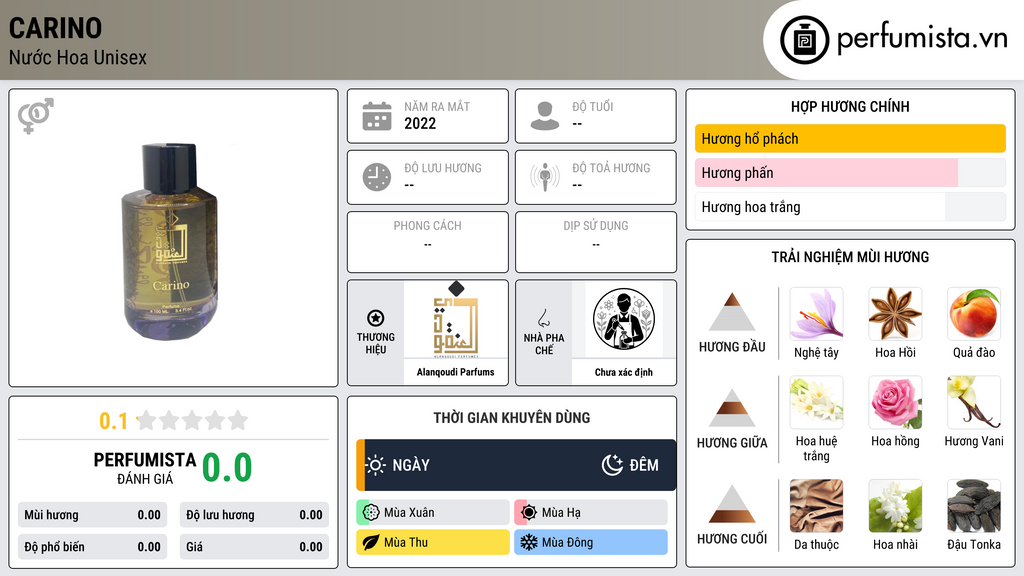
Task: Select the Đậu Tonka bean note
Action: (x=974, y=506)
